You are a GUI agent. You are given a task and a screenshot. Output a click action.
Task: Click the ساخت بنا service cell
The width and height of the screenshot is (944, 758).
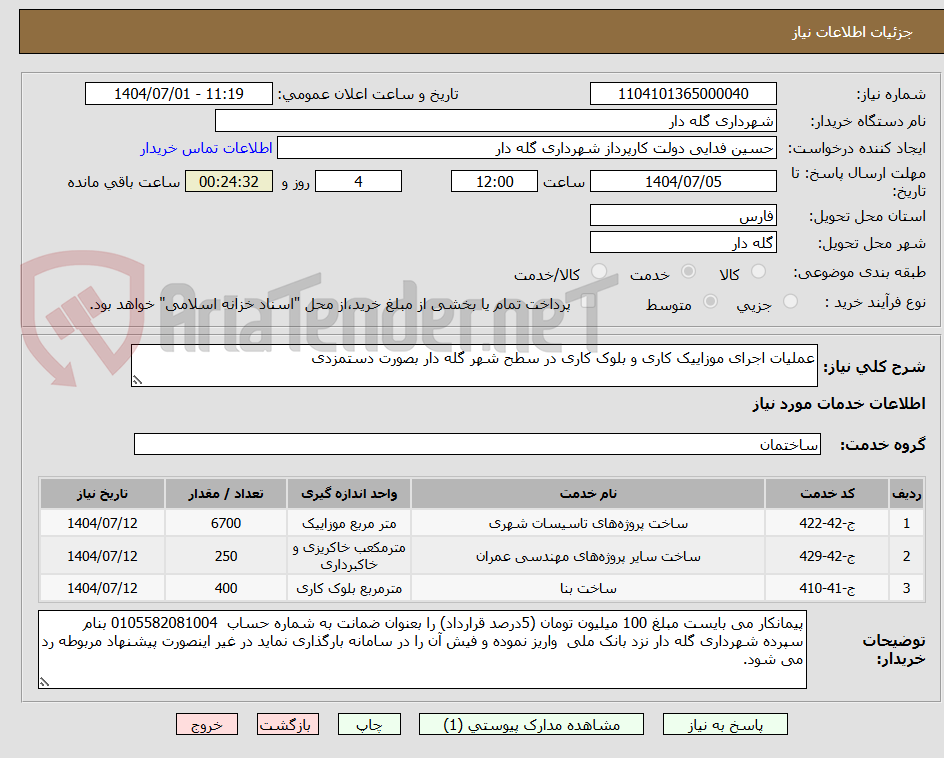pos(588,588)
